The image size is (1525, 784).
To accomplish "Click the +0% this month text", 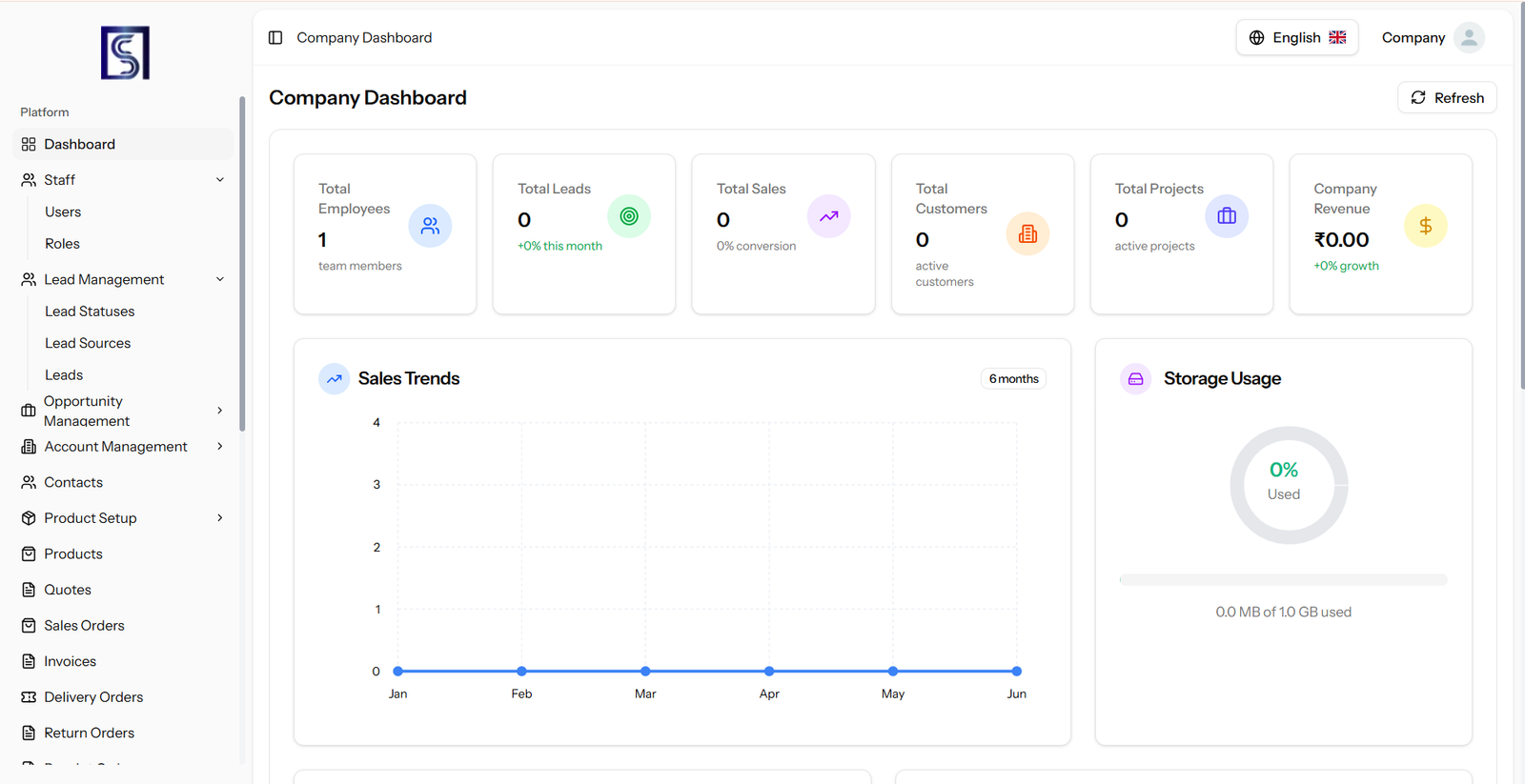I will pos(559,246).
